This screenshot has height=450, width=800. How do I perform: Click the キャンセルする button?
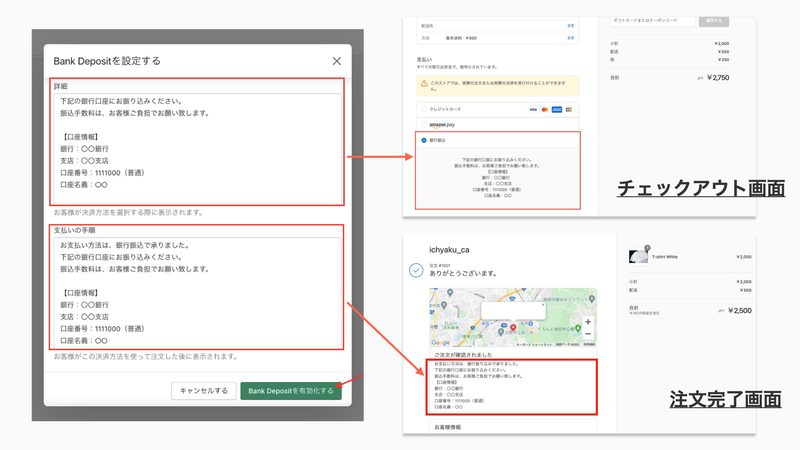point(204,391)
